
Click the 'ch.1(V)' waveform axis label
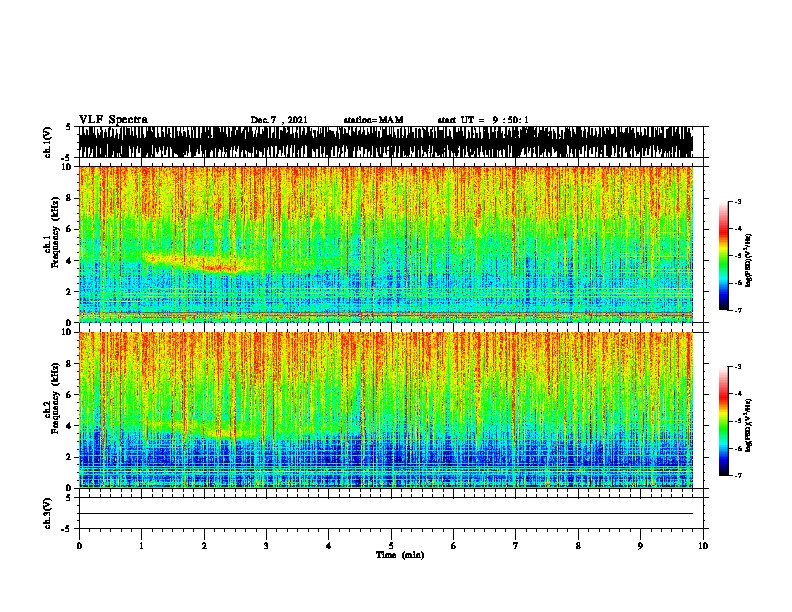pos(48,142)
